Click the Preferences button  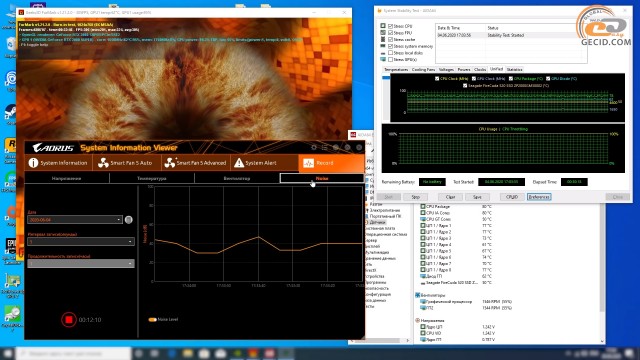539,197
